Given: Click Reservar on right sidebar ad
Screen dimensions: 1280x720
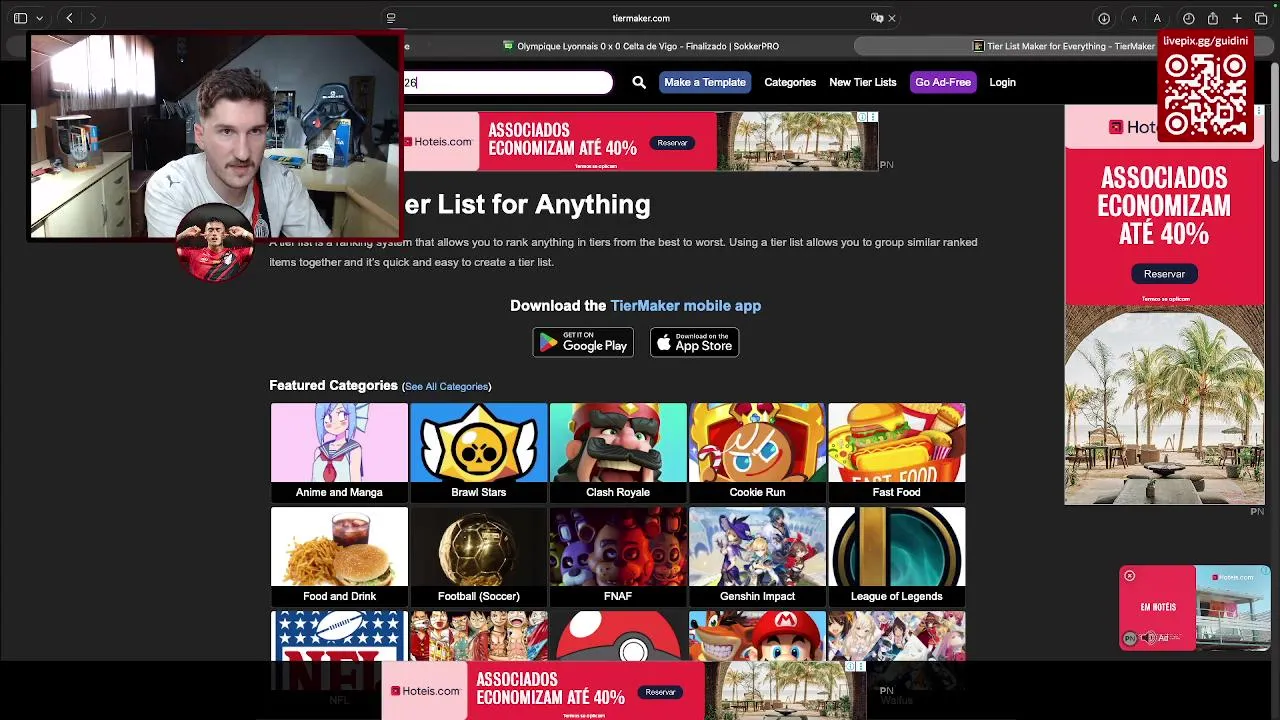Looking at the screenshot, I should pos(1164,274).
